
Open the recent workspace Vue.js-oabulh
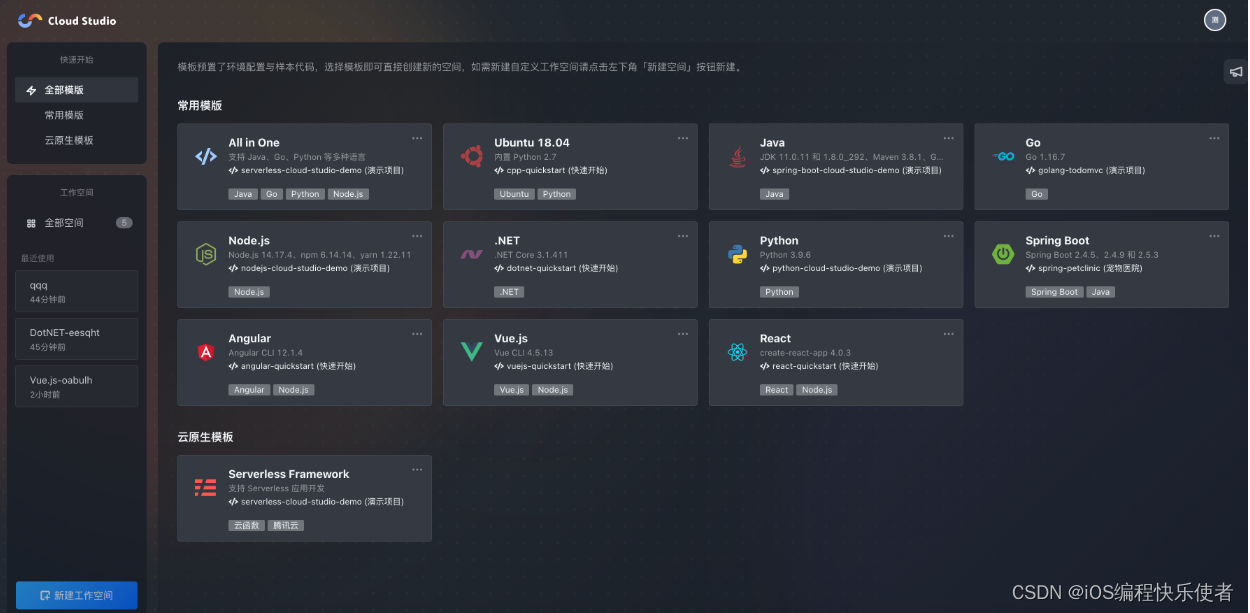(77, 386)
